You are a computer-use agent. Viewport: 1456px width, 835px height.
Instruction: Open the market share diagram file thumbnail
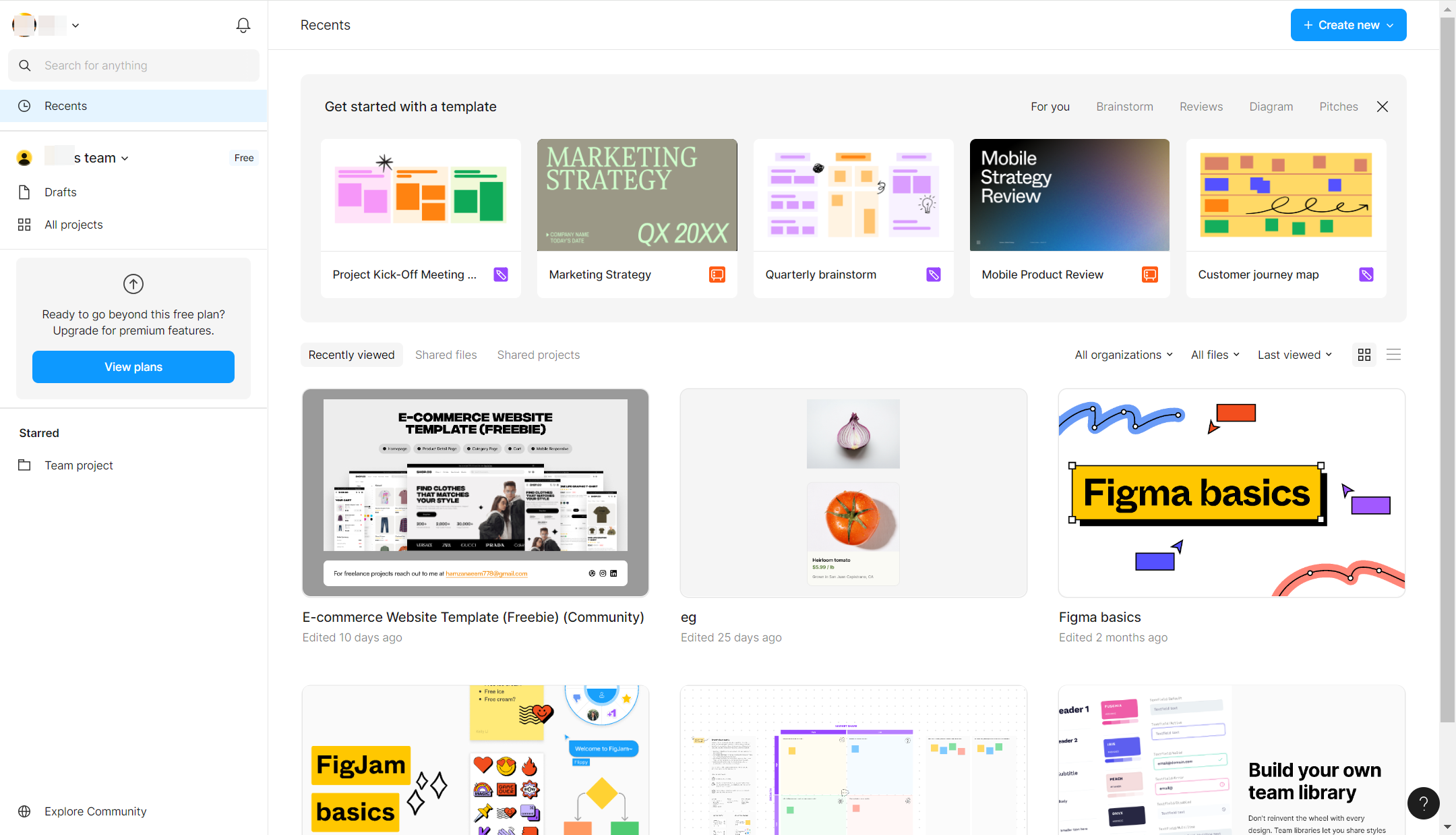(x=853, y=760)
